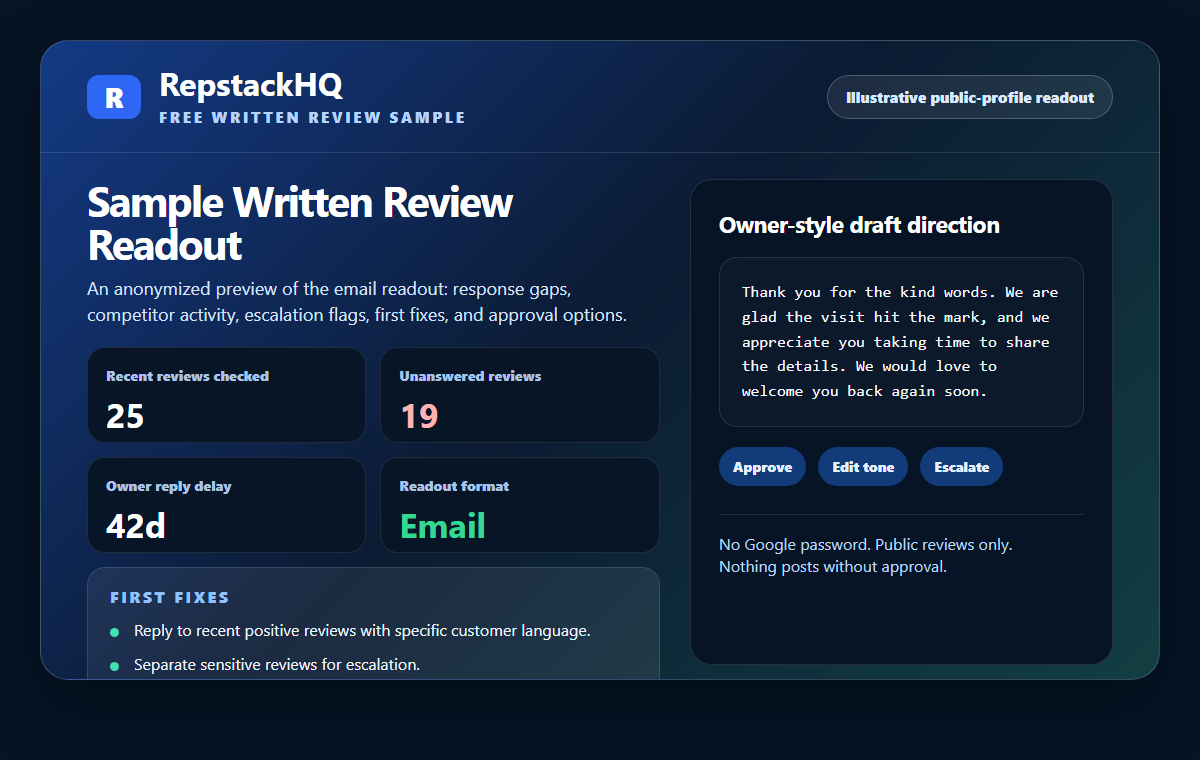Click the Approve button
This screenshot has width=1200, height=760.
click(762, 467)
